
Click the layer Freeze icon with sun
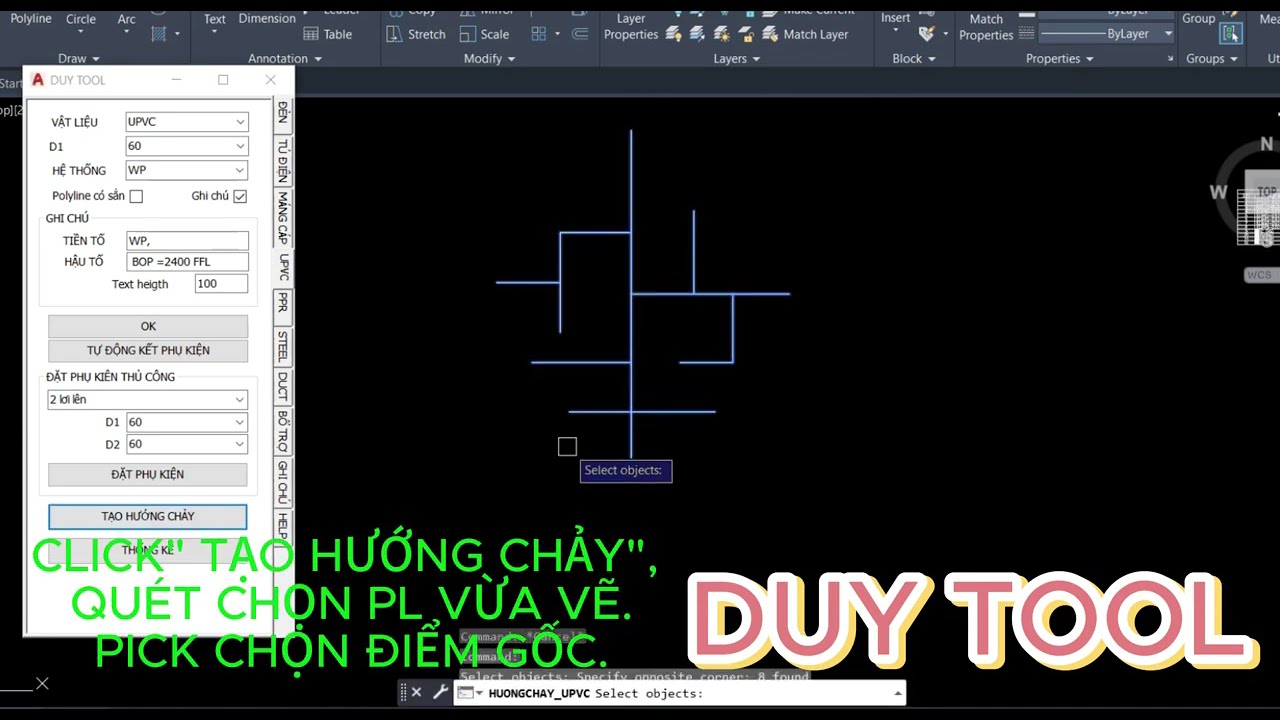722,34
